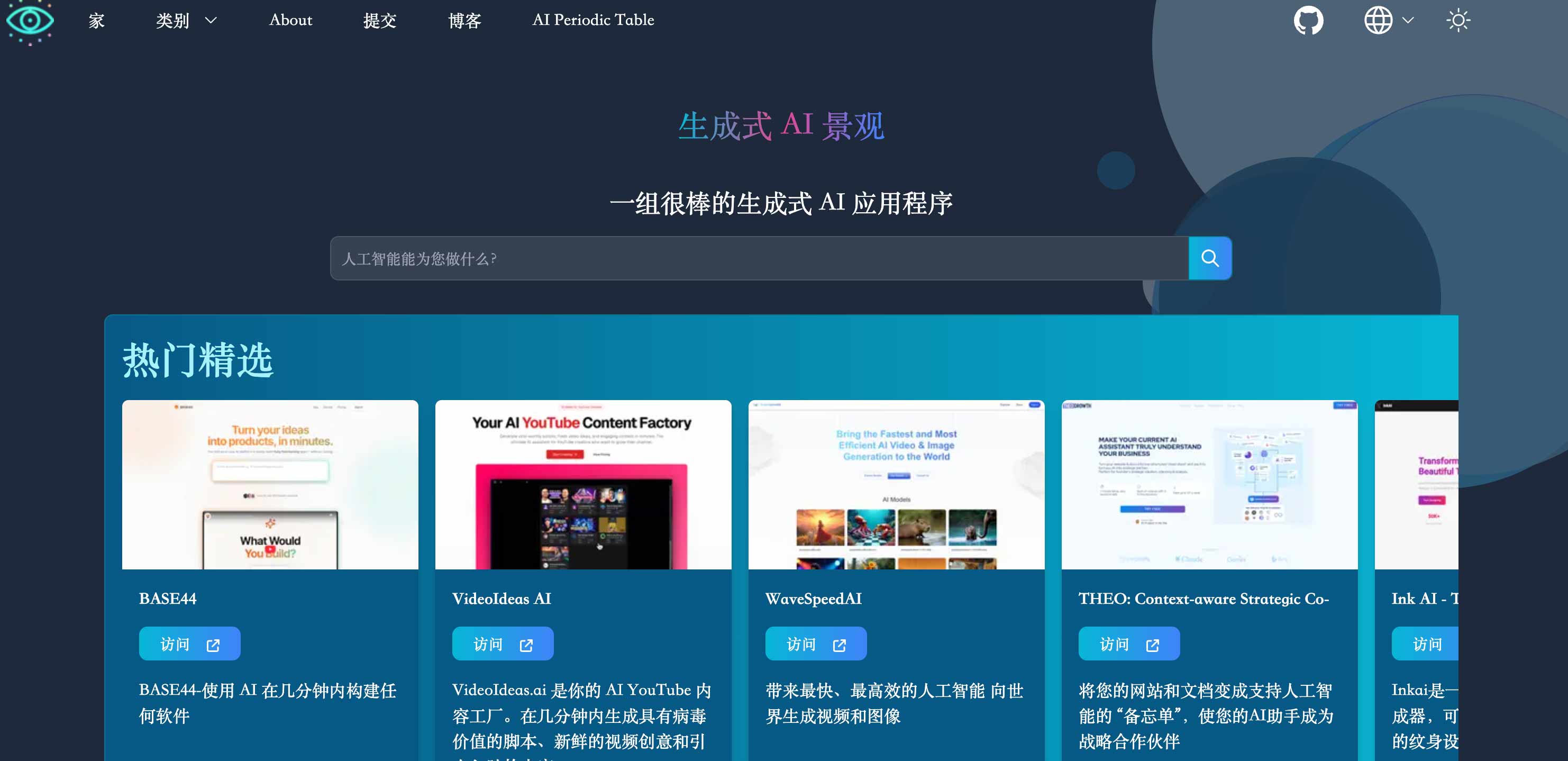Toggle the sun light-mode theme icon

(x=1458, y=20)
